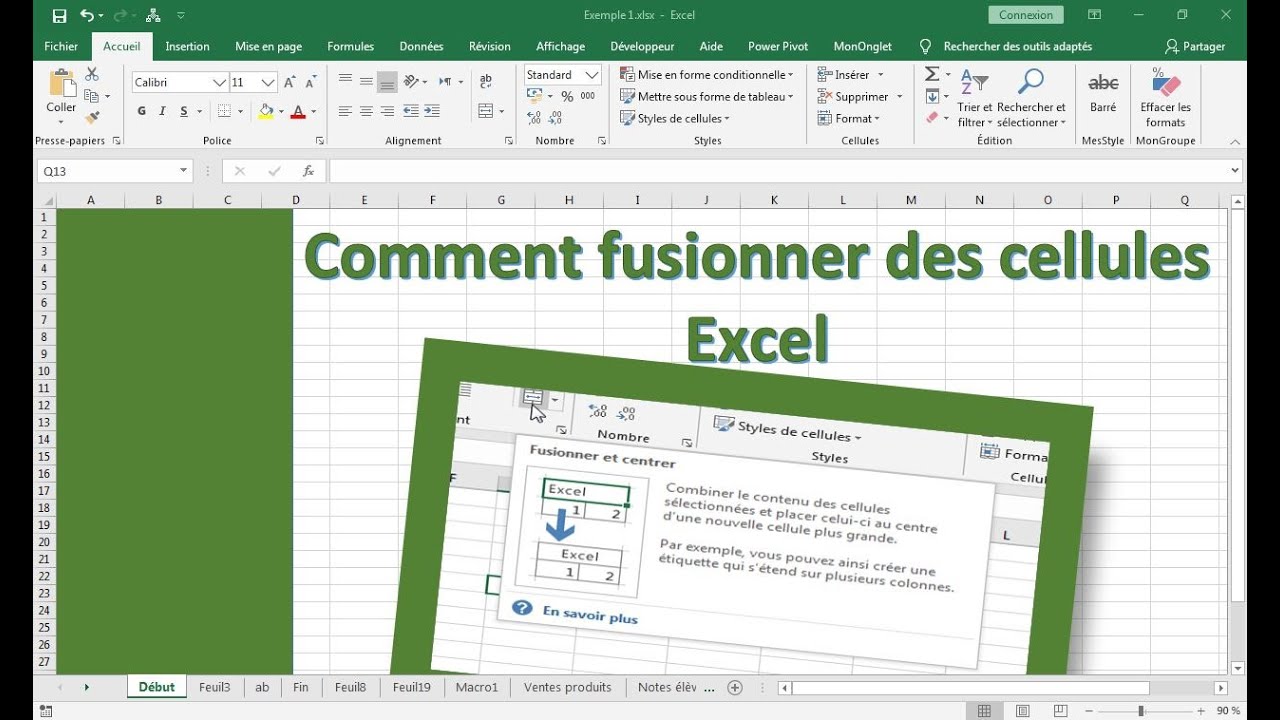The height and width of the screenshot is (720, 1280).
Task: Collapse the ribbon with chevron arrow
Action: click(x=1235, y=141)
